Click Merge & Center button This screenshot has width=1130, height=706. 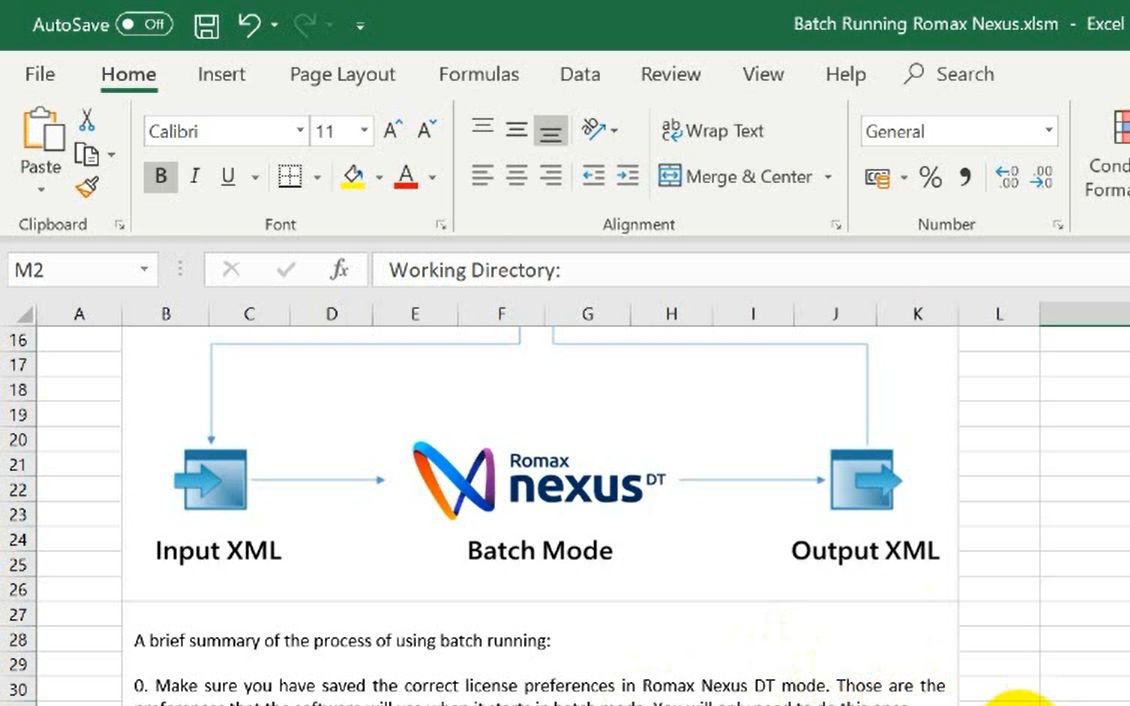[735, 176]
